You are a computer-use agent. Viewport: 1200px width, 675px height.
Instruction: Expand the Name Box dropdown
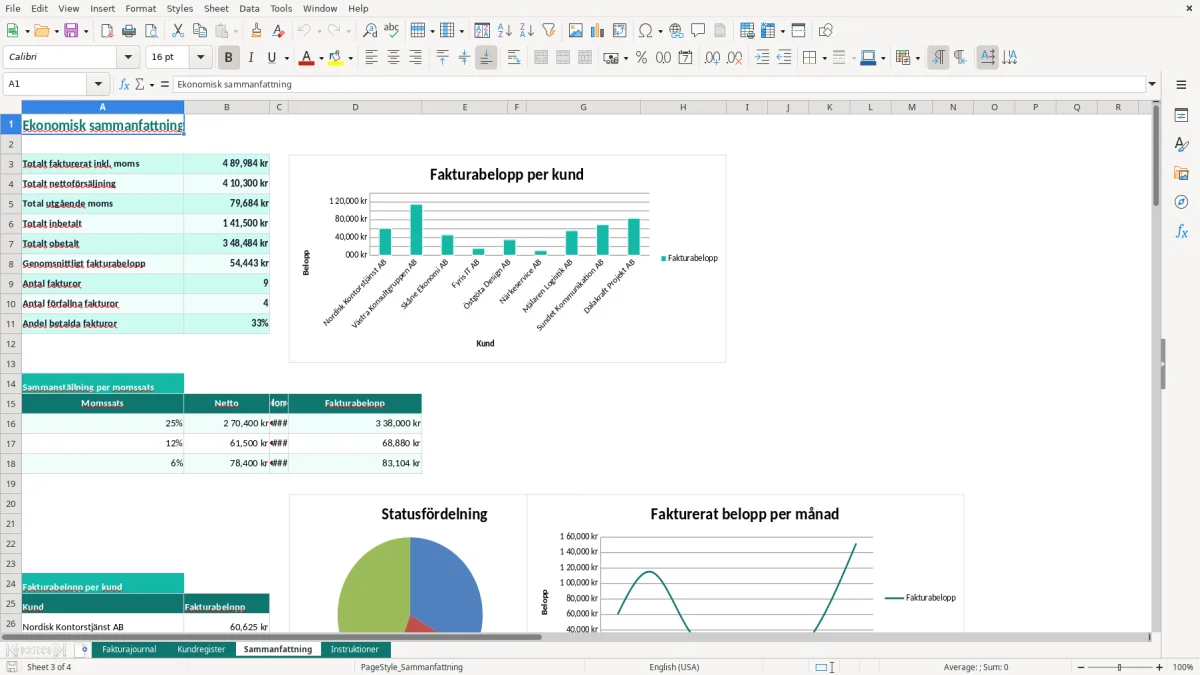[x=98, y=84]
